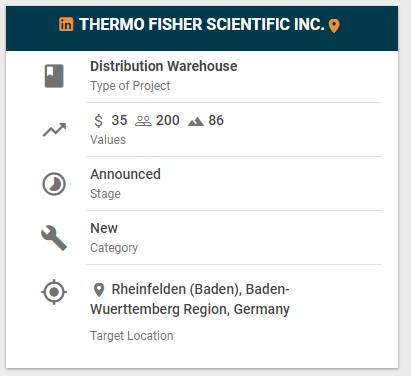
Task: Click the 35 investment value
Action: (119, 120)
